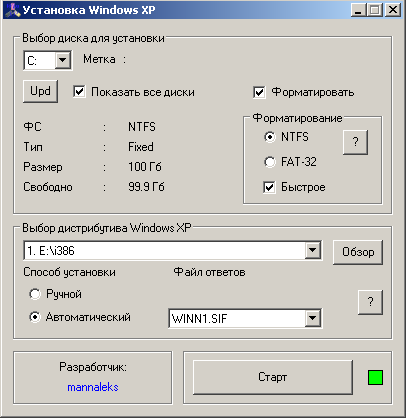Image resolution: width=407 pixels, height=420 pixels.
Task: Select the Автоматический install method
Action: [35, 317]
